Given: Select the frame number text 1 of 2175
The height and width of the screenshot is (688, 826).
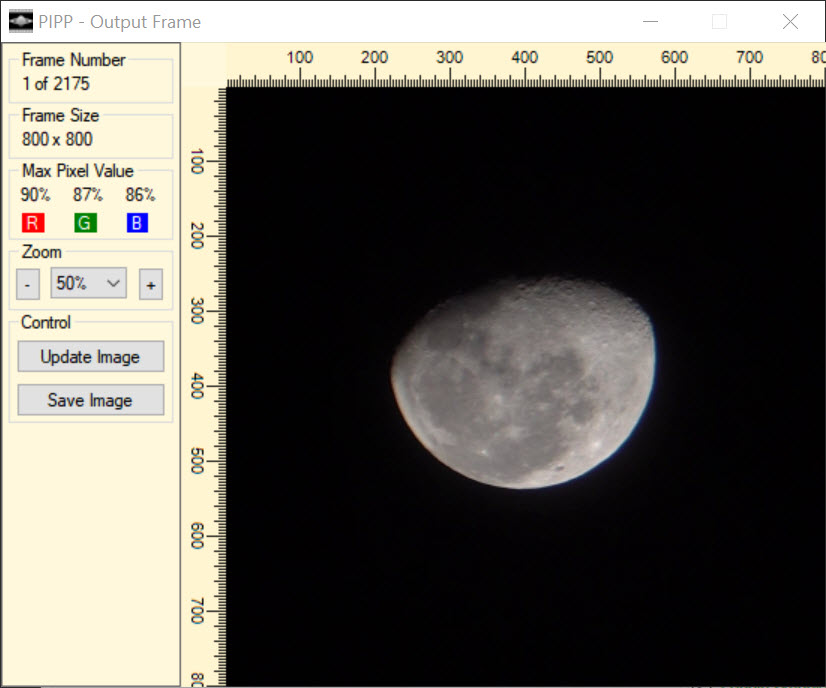Looking at the screenshot, I should click(x=56, y=84).
